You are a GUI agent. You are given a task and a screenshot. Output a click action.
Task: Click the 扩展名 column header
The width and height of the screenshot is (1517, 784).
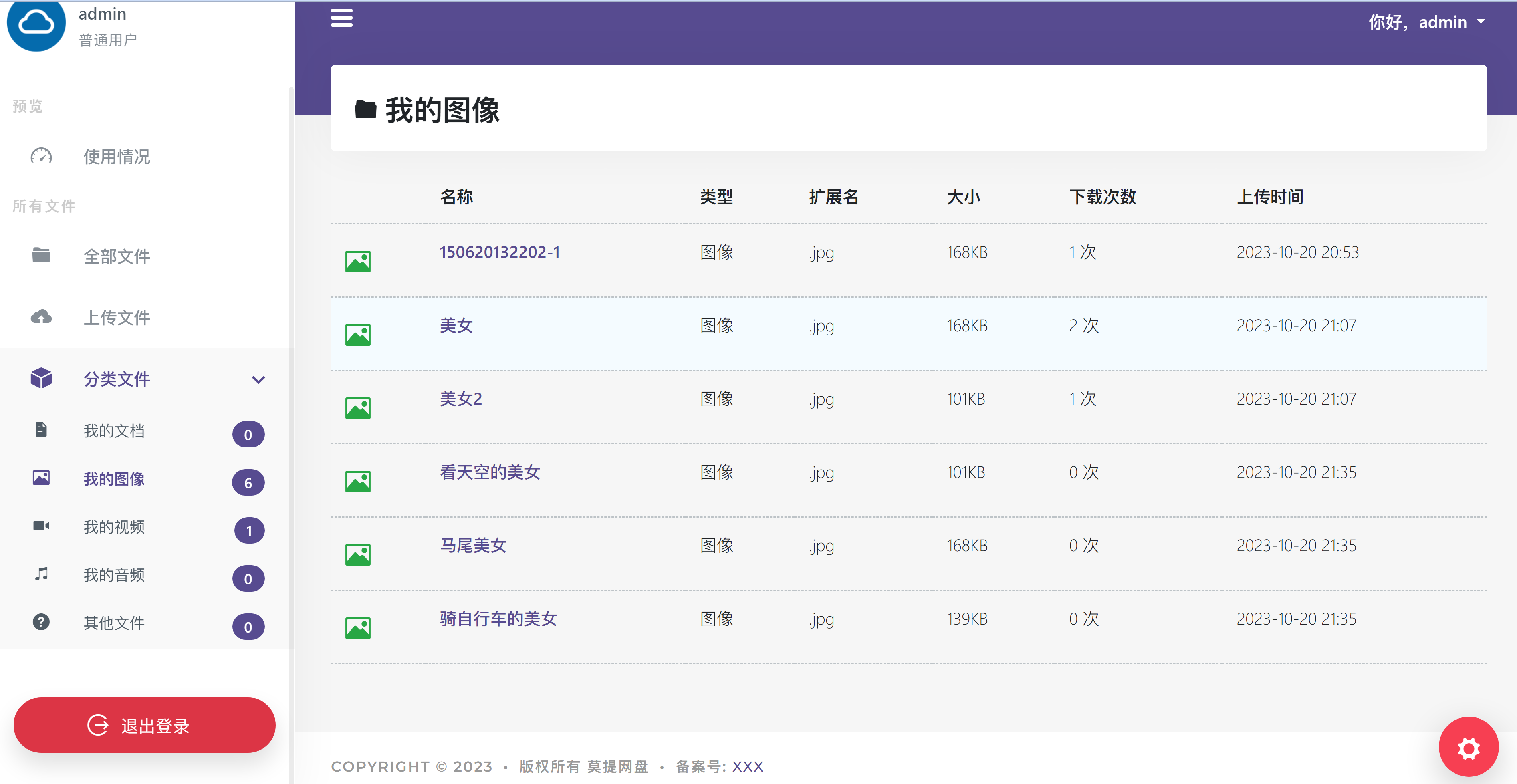(834, 197)
